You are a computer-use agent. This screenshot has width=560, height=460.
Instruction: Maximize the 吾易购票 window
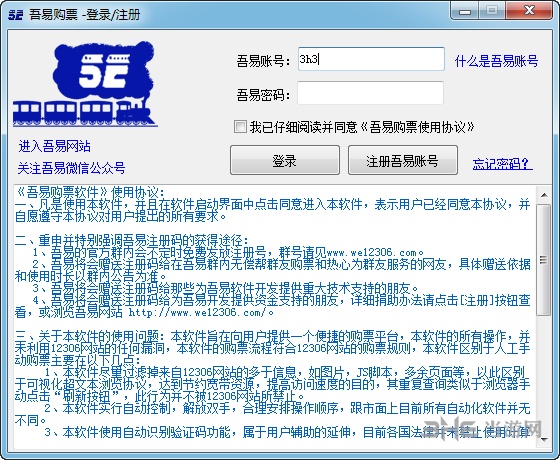492,11
